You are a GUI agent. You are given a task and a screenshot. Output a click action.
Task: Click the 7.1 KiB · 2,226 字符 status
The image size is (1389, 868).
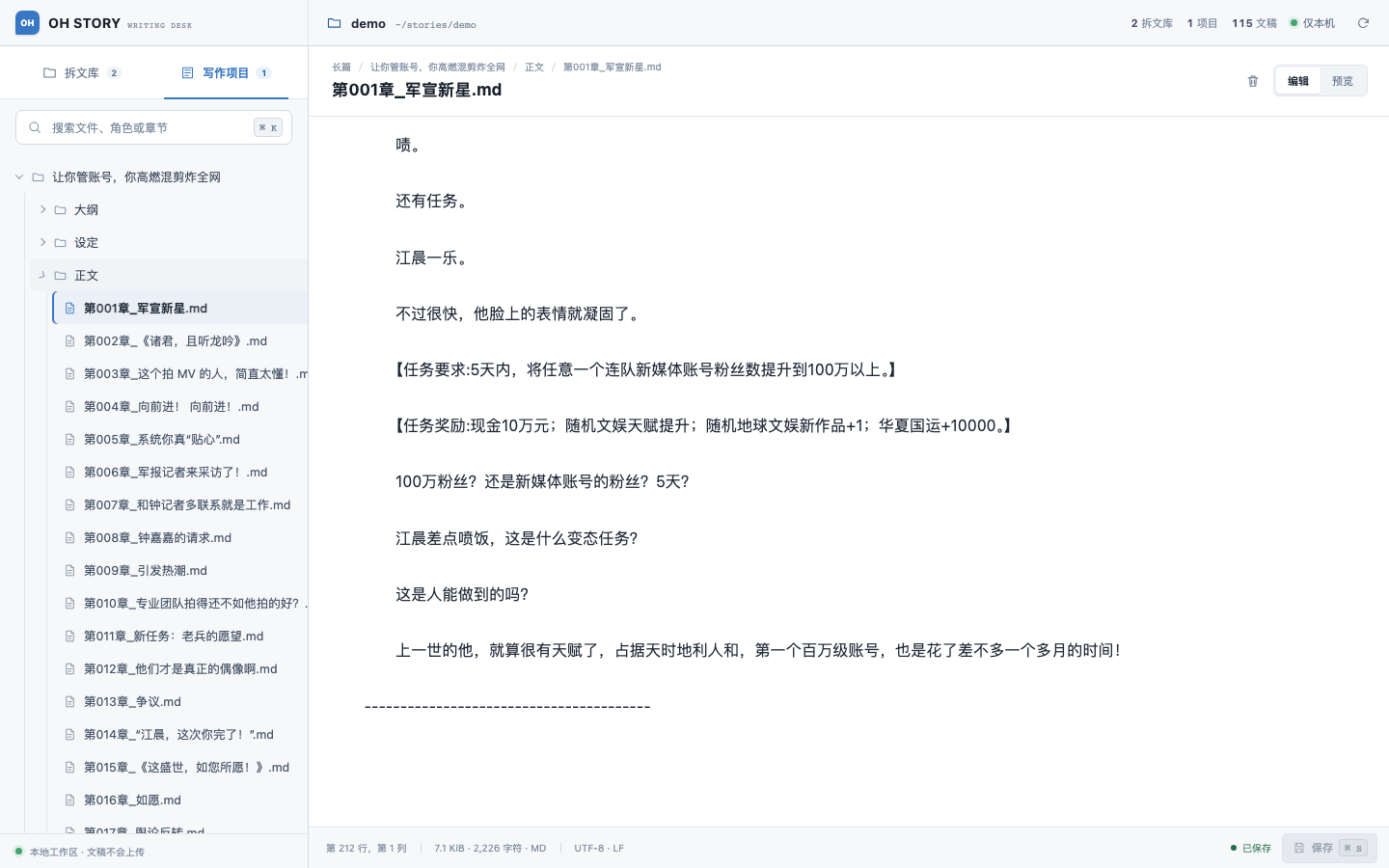(490, 849)
